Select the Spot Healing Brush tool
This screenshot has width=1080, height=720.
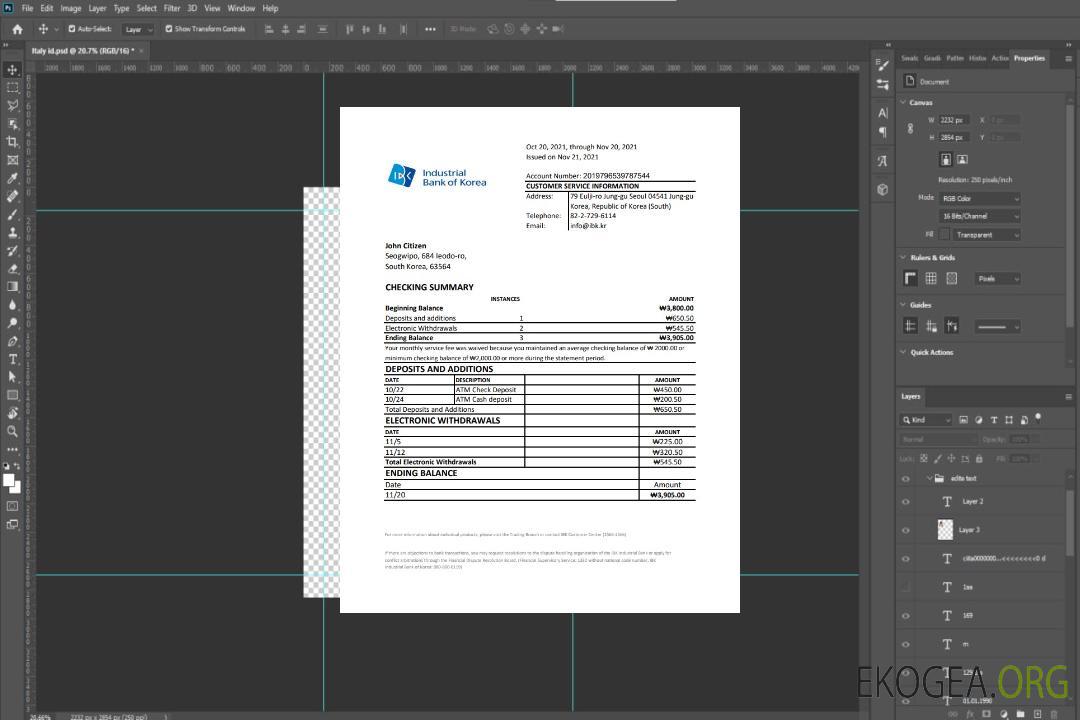click(x=12, y=196)
